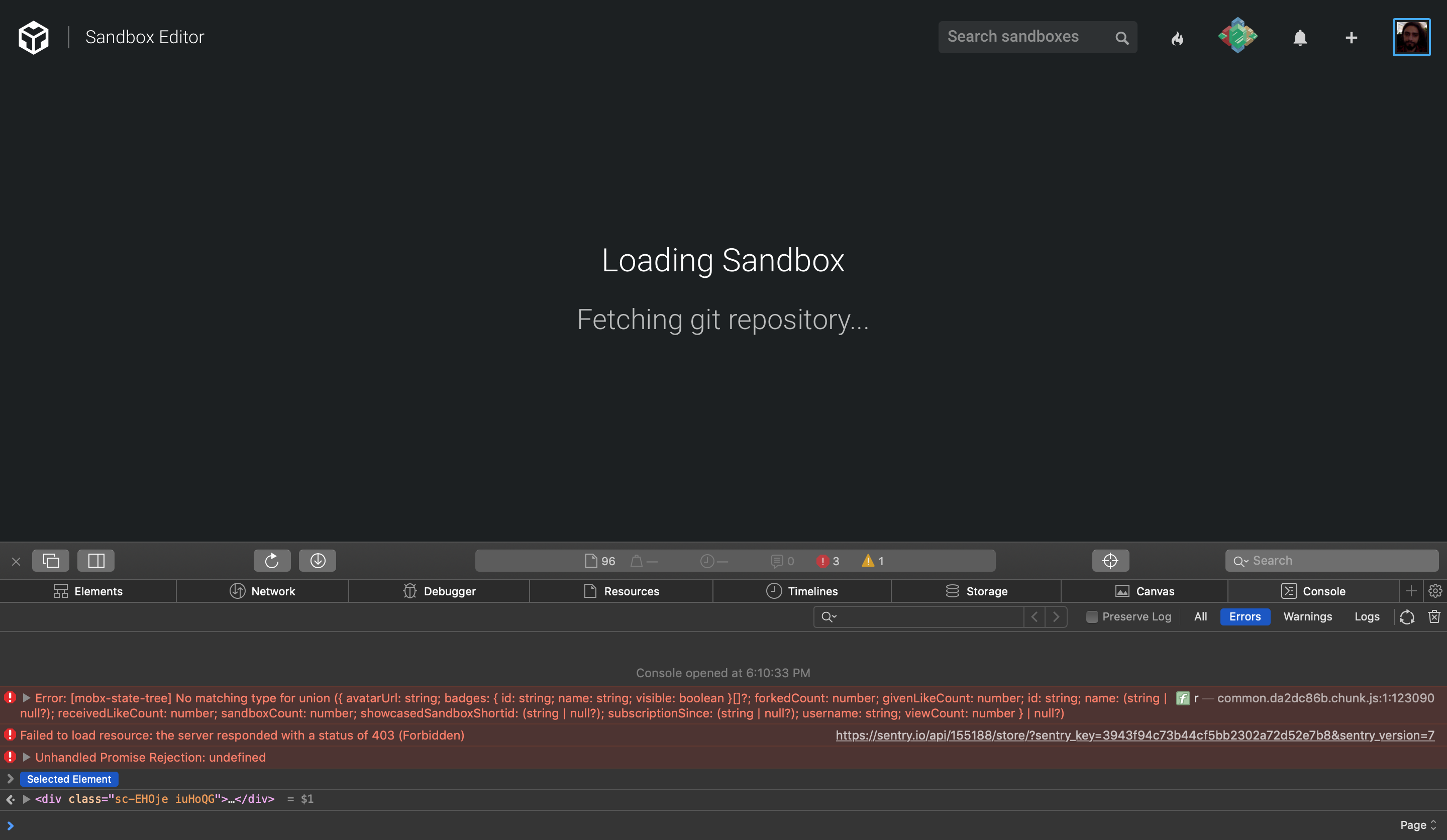Focus the console filter field
Viewport: 1447px width, 840px height.
coord(919,616)
